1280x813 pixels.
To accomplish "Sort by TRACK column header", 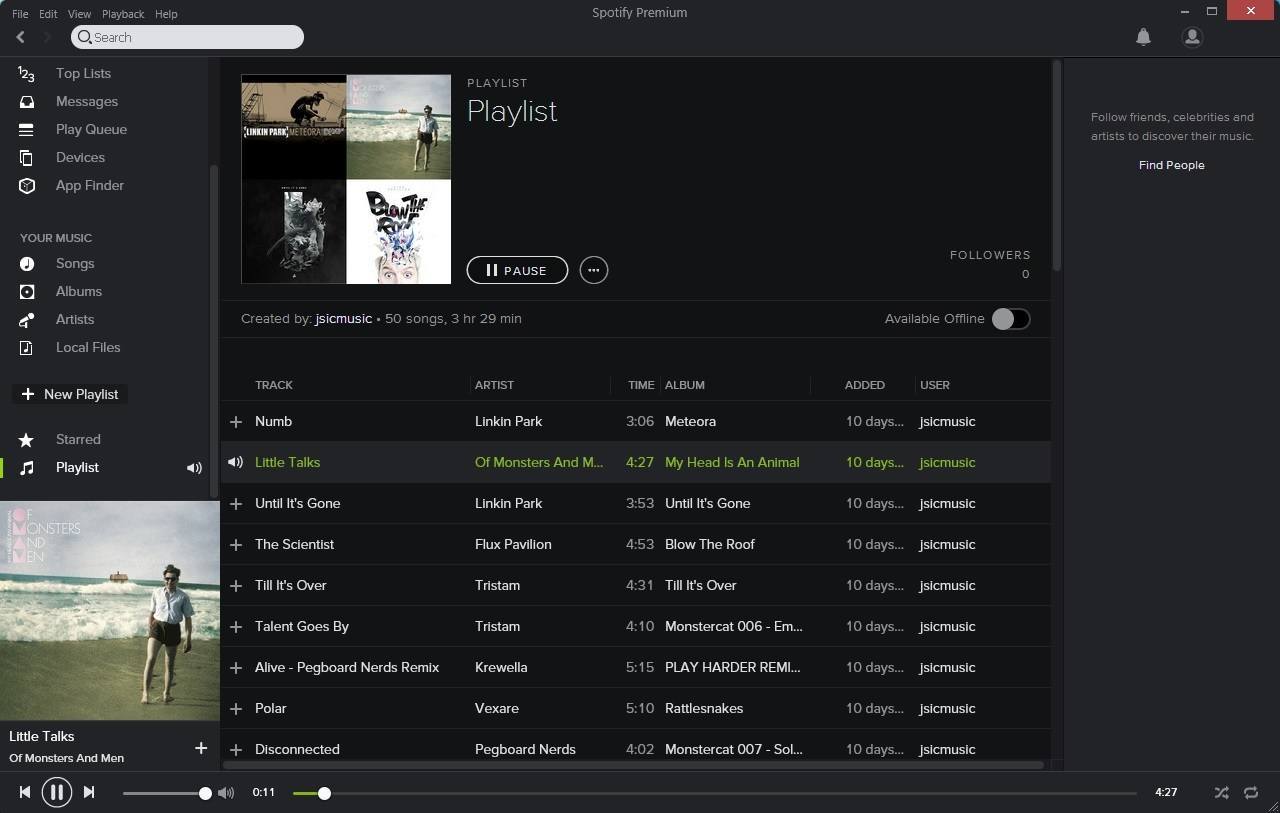I will tap(274, 385).
